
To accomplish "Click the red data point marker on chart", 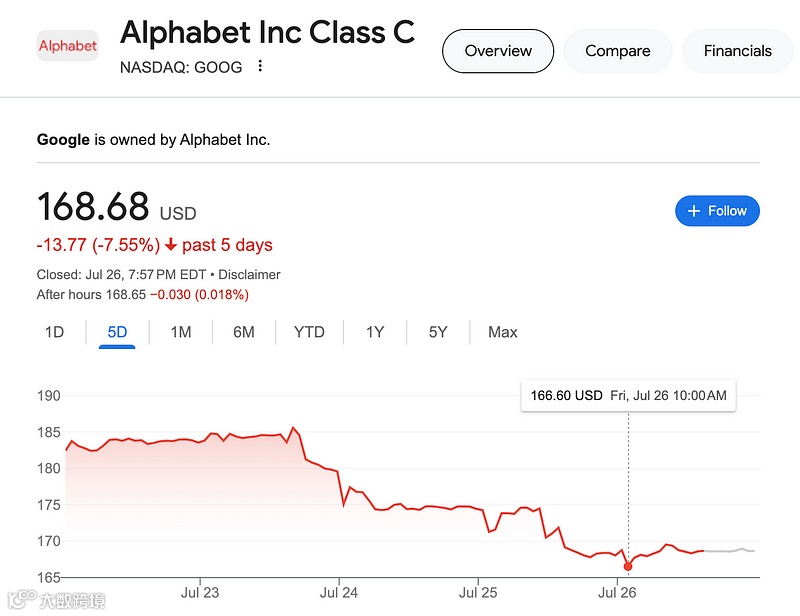I will [x=628, y=567].
